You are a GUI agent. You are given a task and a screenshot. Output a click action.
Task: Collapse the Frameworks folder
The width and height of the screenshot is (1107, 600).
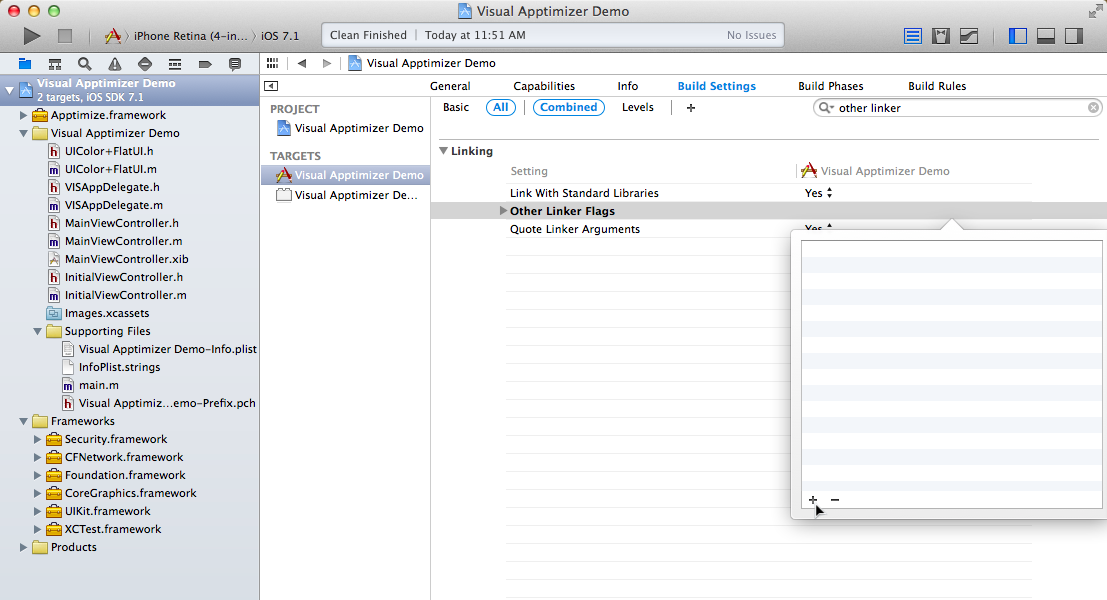pyautogui.click(x=23, y=421)
